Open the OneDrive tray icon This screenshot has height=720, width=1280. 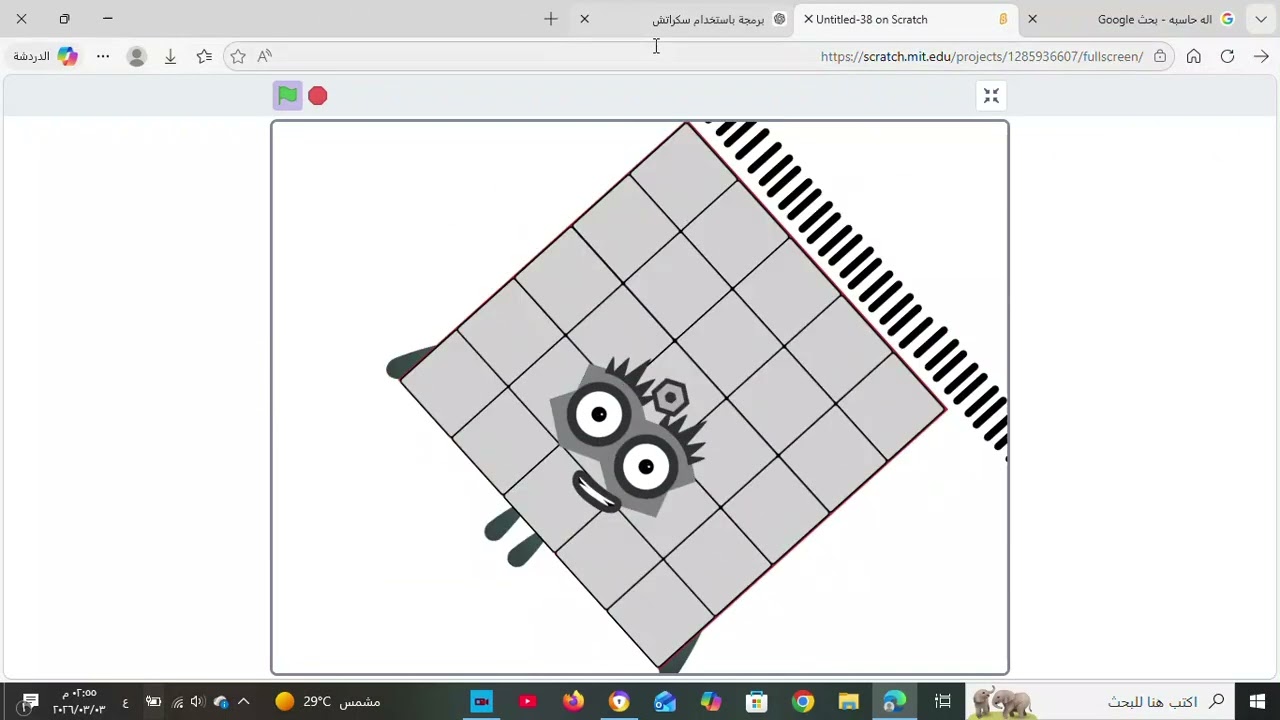[x=221, y=701]
